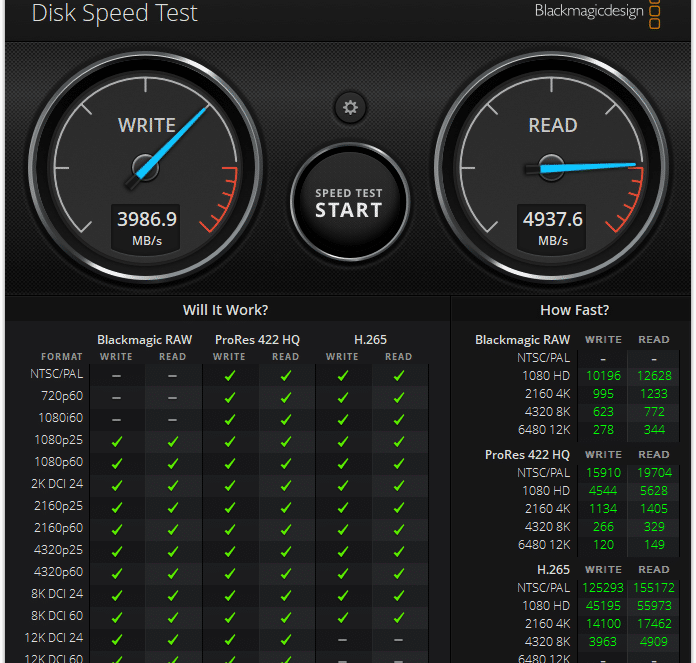Screen dimensions: 696x663
Task: Click the 623 write value for 4320 8K
Action: pyautogui.click(x=603, y=412)
